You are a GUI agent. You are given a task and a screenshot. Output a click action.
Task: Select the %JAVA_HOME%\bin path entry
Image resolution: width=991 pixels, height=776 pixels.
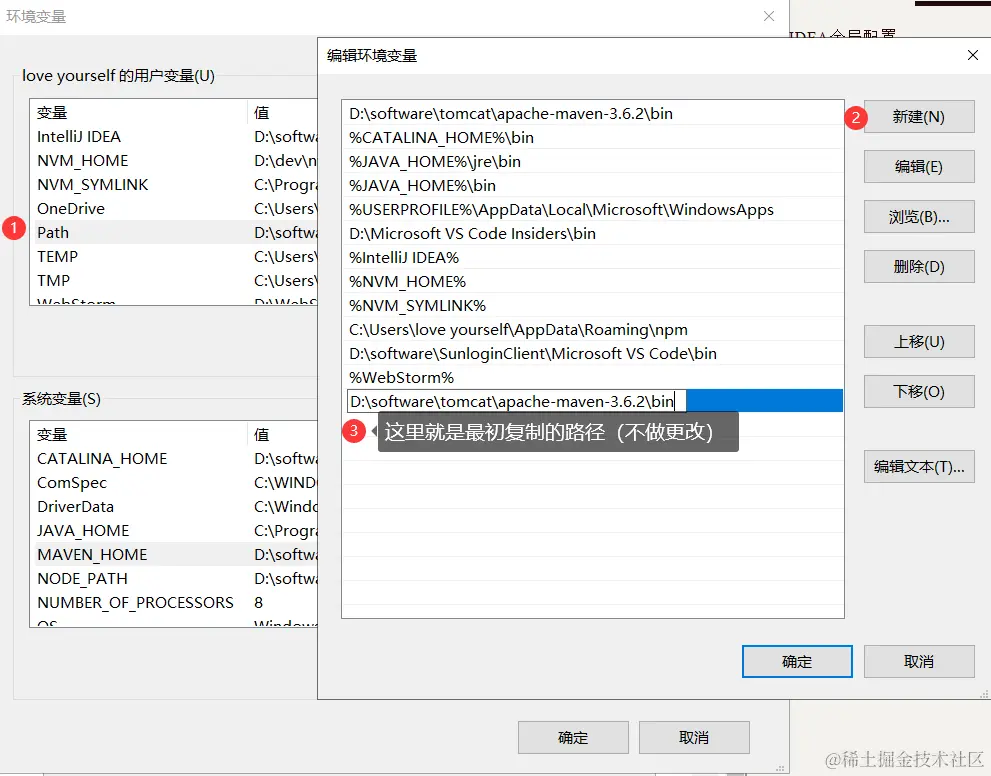click(432, 185)
